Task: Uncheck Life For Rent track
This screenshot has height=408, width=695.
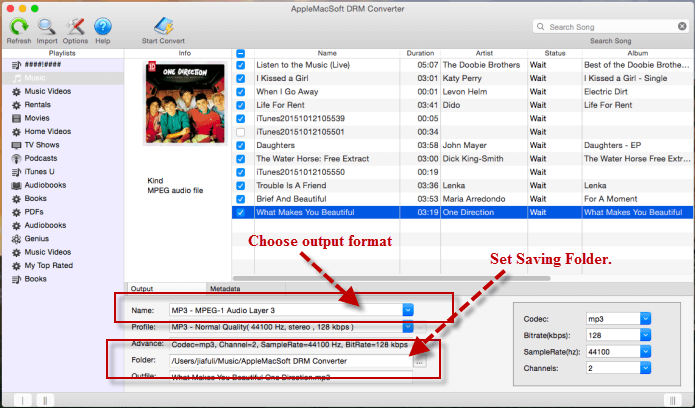Action: (x=240, y=105)
